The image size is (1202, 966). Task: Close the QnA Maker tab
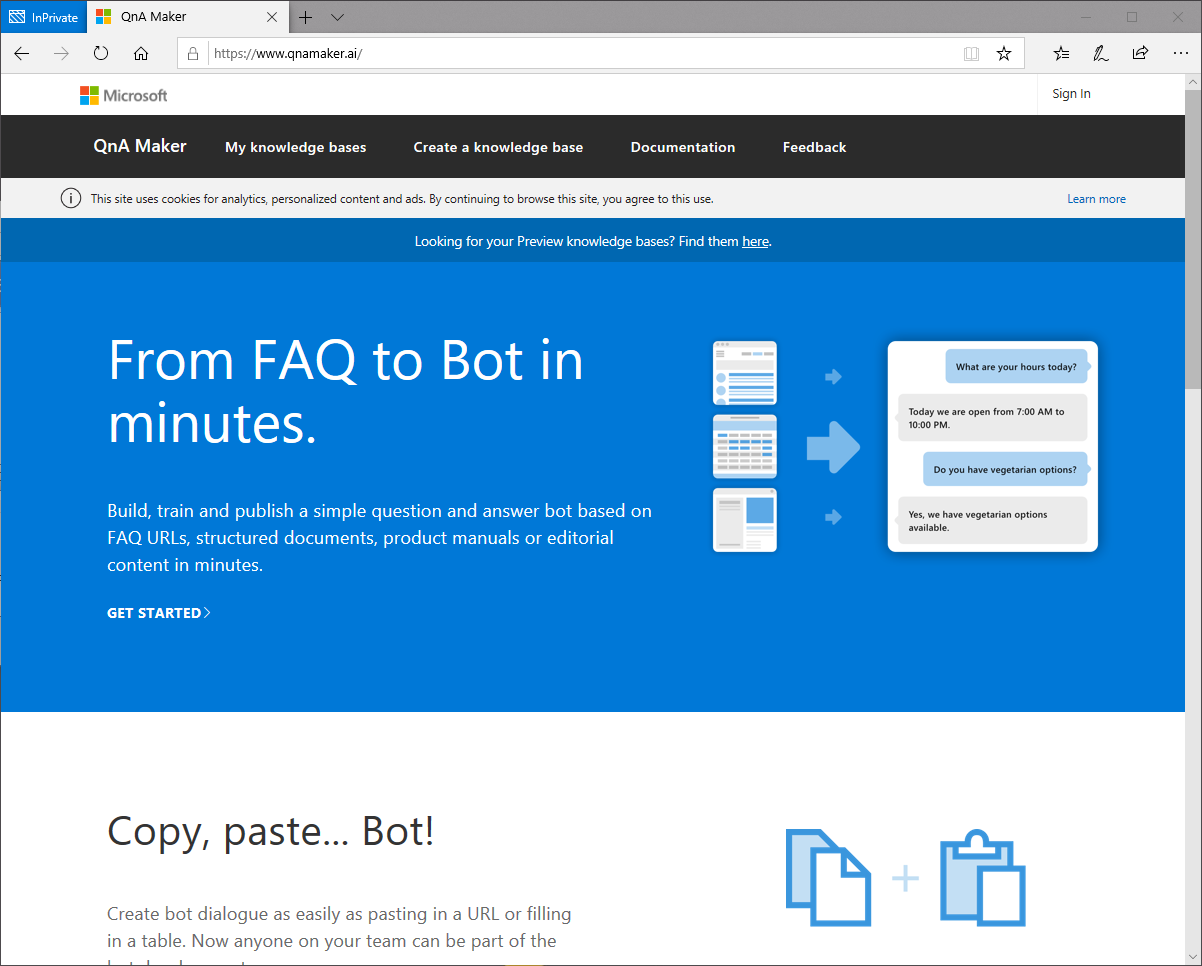coord(273,17)
